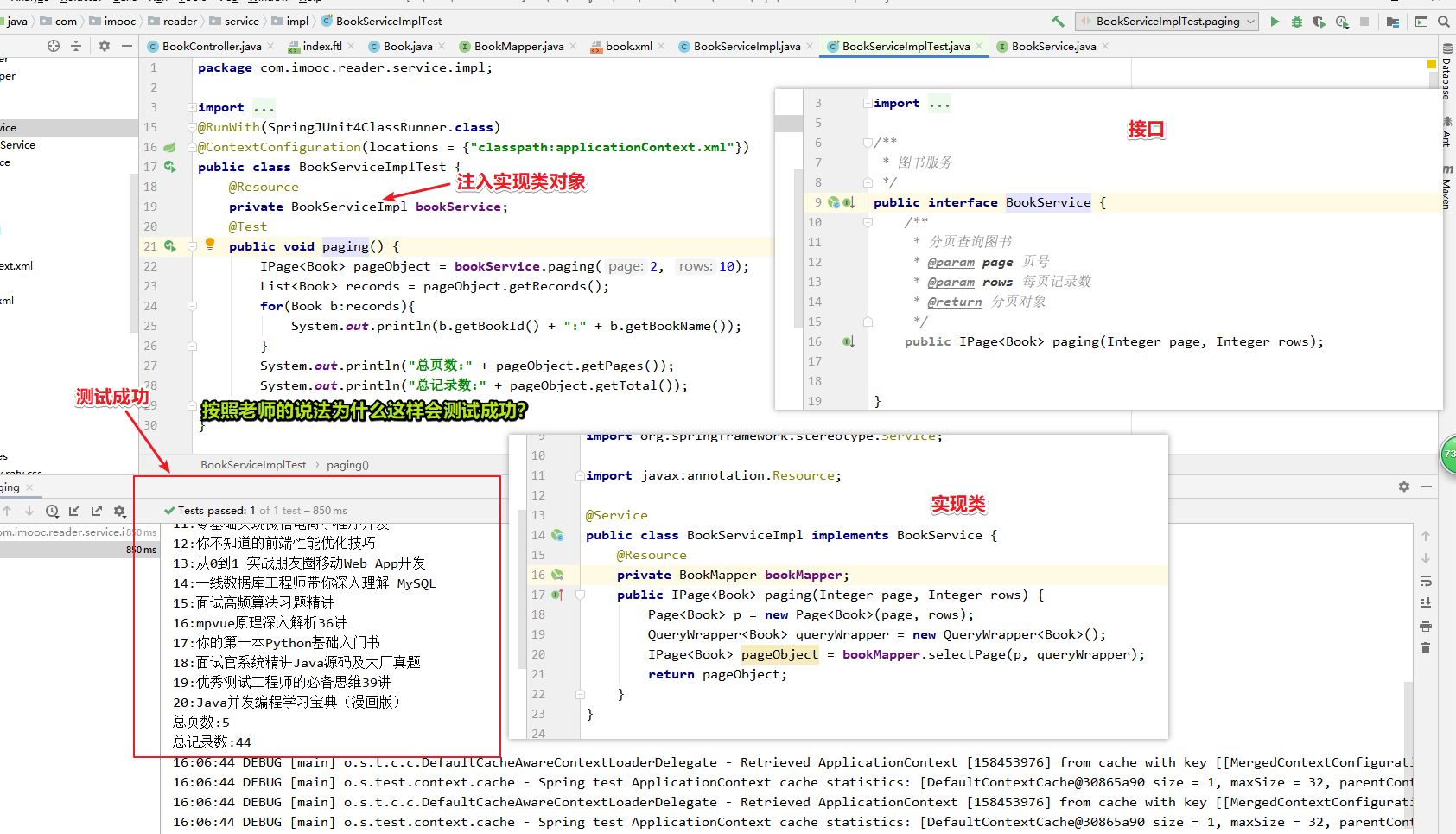Collapse all in the project panel
Image resolution: width=1456 pixels, height=834 pixels.
click(x=76, y=46)
